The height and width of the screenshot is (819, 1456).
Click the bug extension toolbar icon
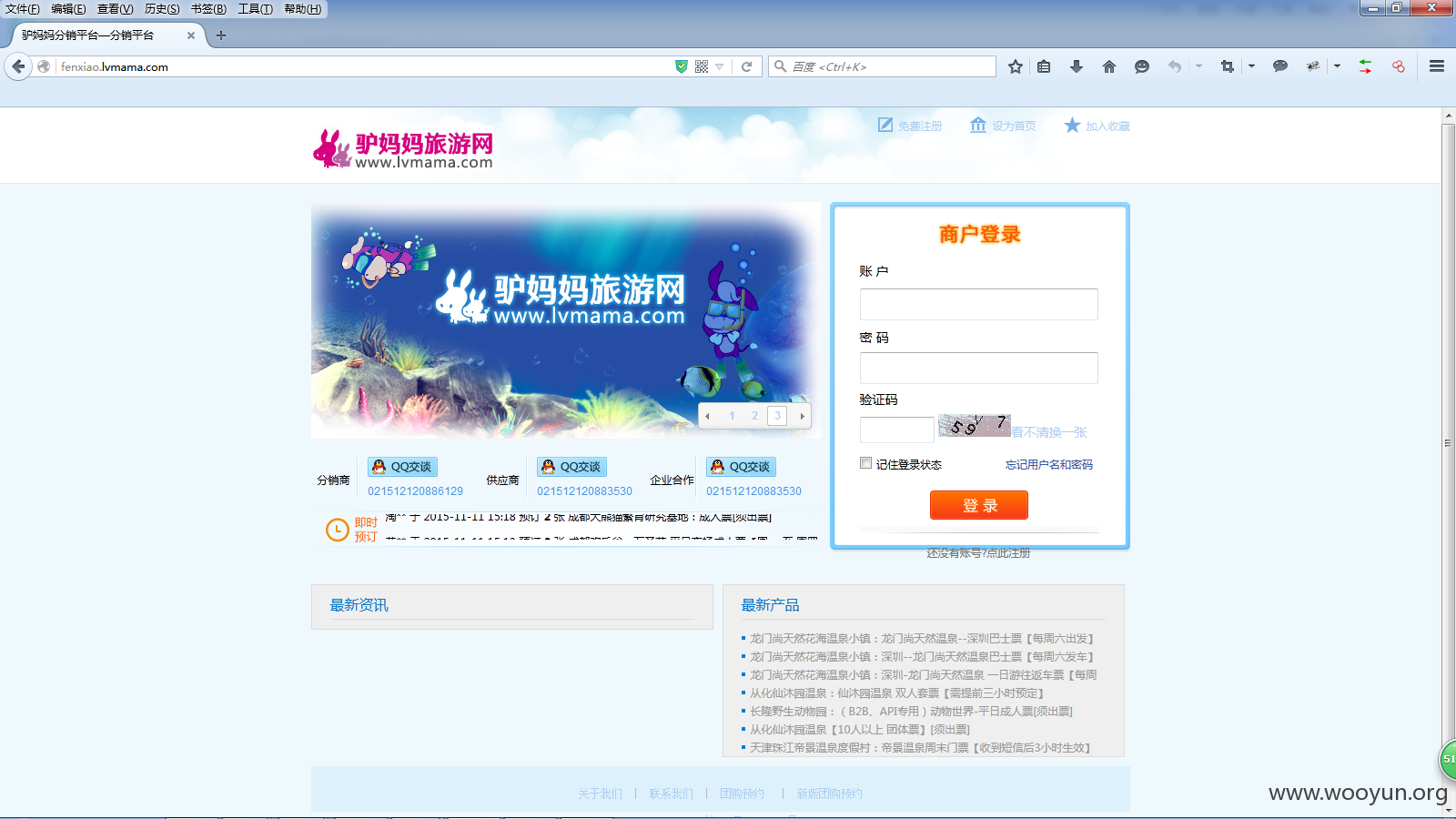pos(1313,66)
